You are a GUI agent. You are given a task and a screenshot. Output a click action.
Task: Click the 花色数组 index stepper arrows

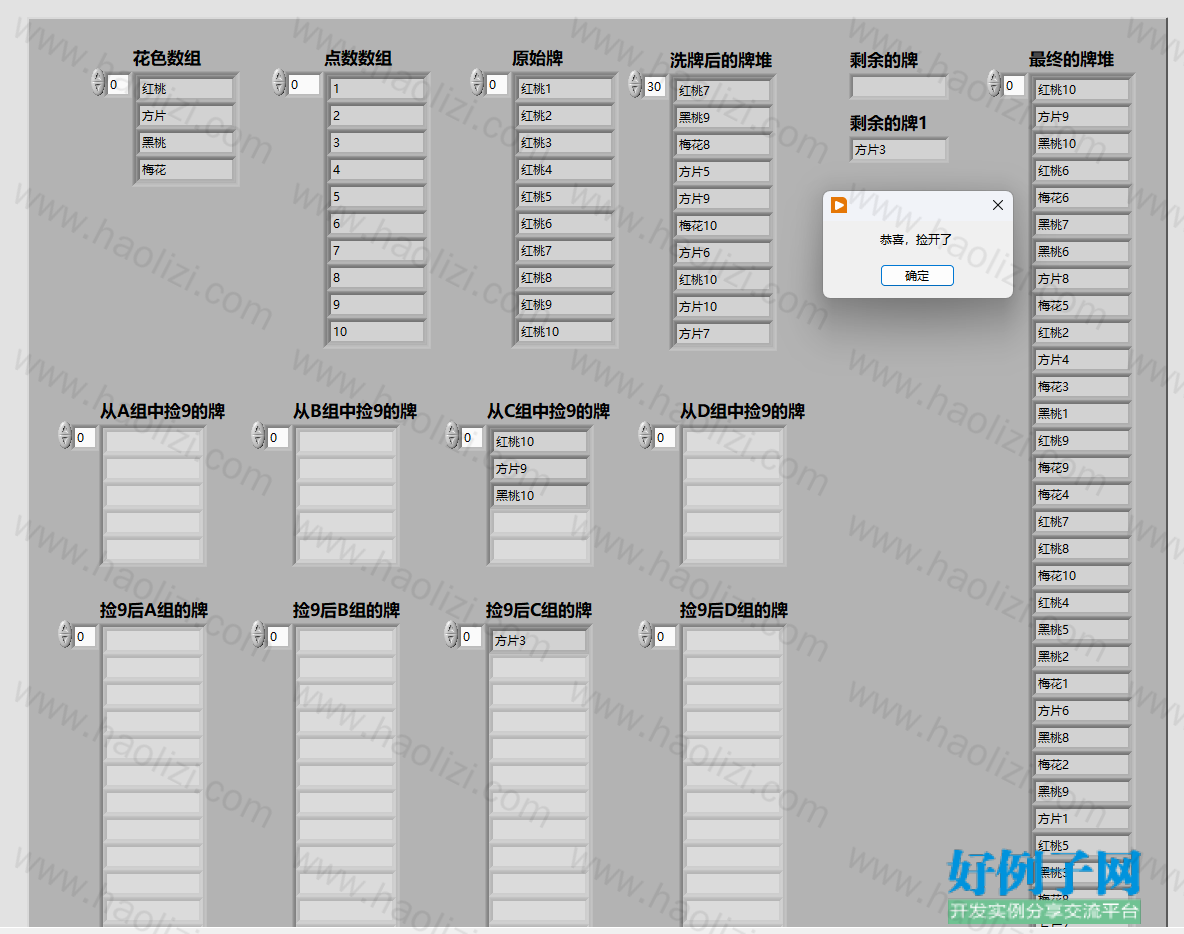coord(98,83)
